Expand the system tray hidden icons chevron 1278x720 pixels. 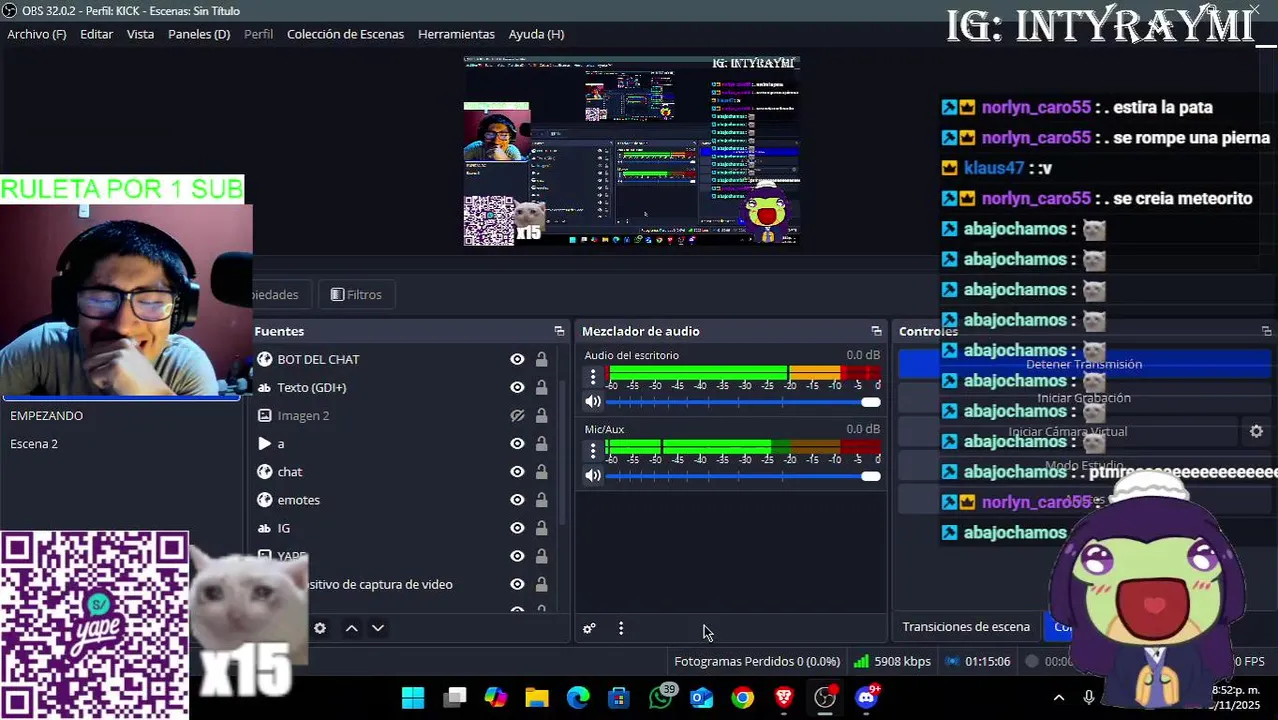pos(1059,697)
